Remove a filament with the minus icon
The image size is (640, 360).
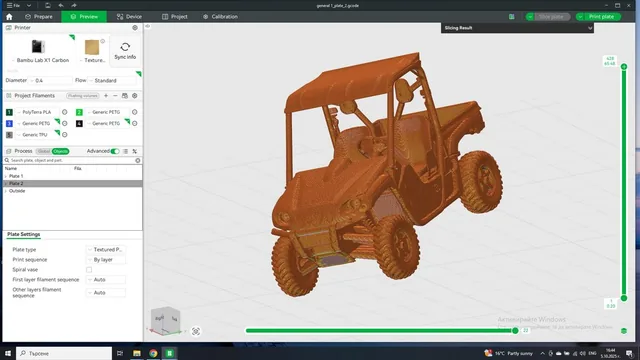tap(115, 96)
